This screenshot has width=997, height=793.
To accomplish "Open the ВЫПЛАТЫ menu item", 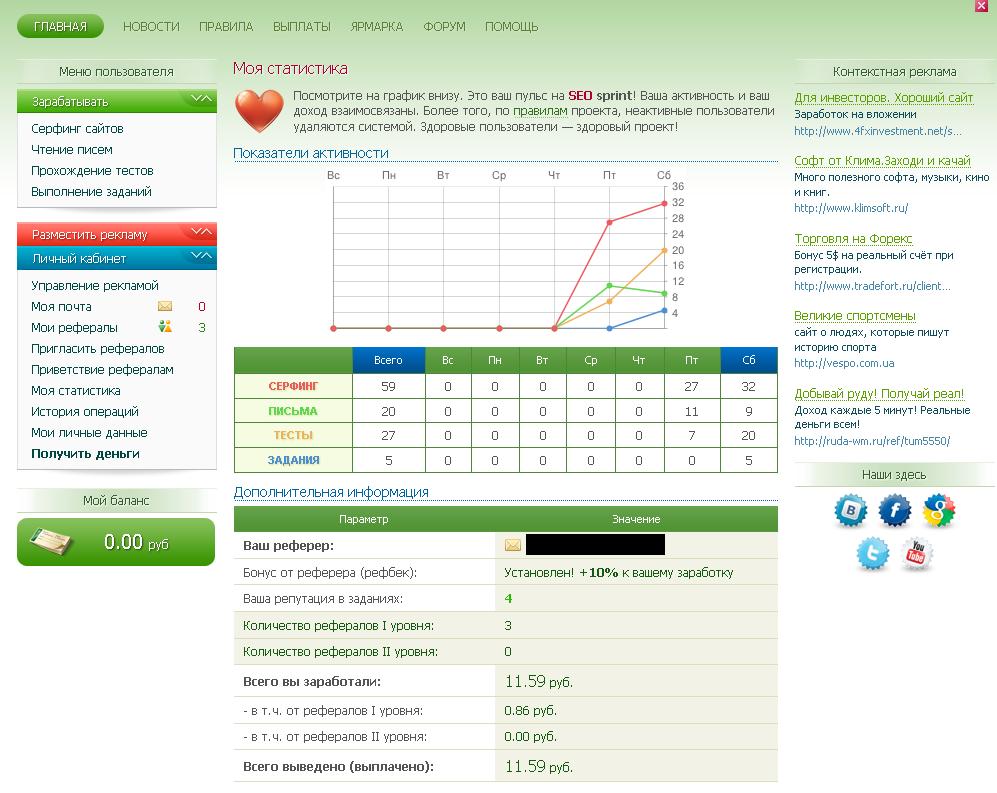I will pyautogui.click(x=301, y=27).
